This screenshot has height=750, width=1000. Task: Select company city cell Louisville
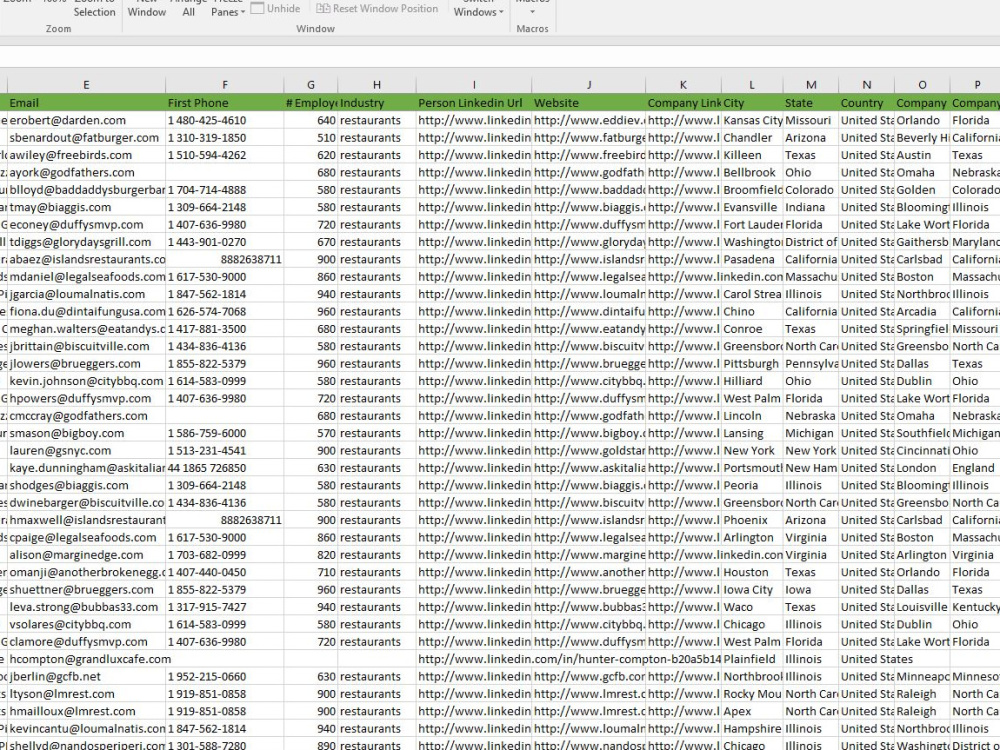[x=922, y=607]
